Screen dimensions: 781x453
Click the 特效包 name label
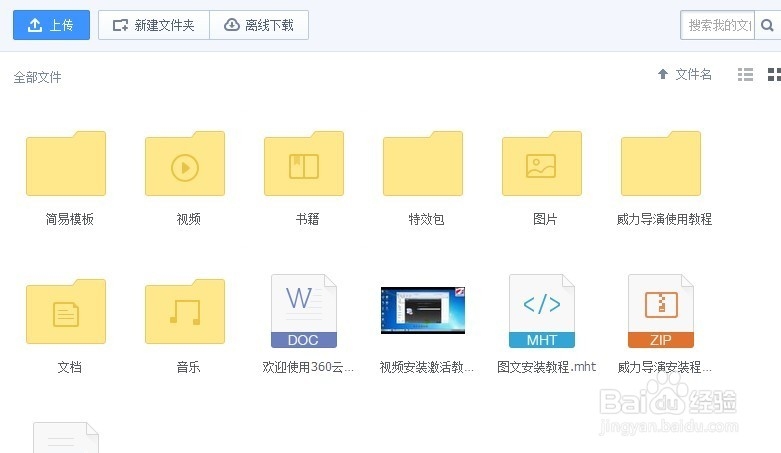pyautogui.click(x=426, y=219)
